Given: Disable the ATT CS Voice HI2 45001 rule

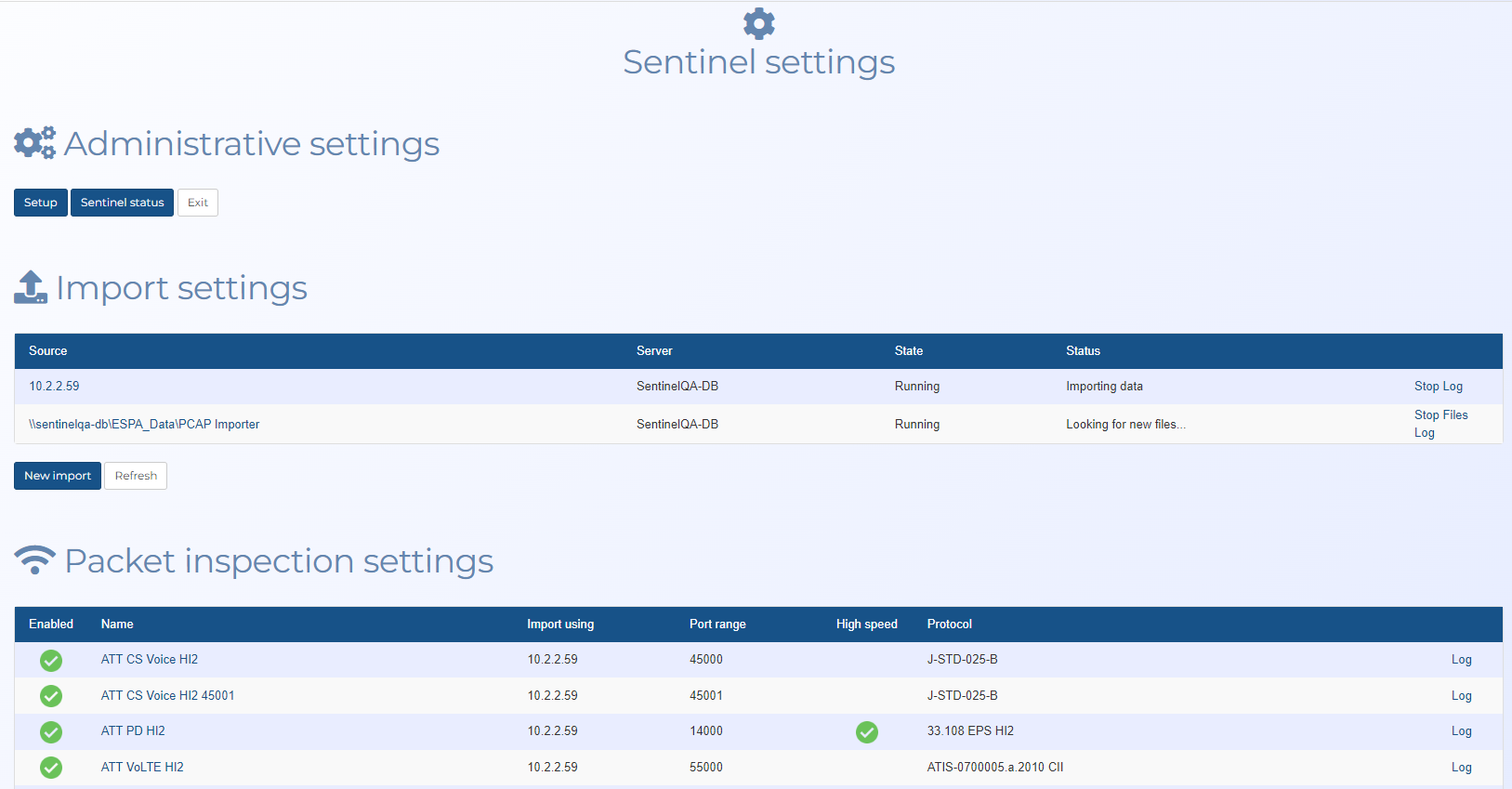Looking at the screenshot, I should tap(51, 696).
